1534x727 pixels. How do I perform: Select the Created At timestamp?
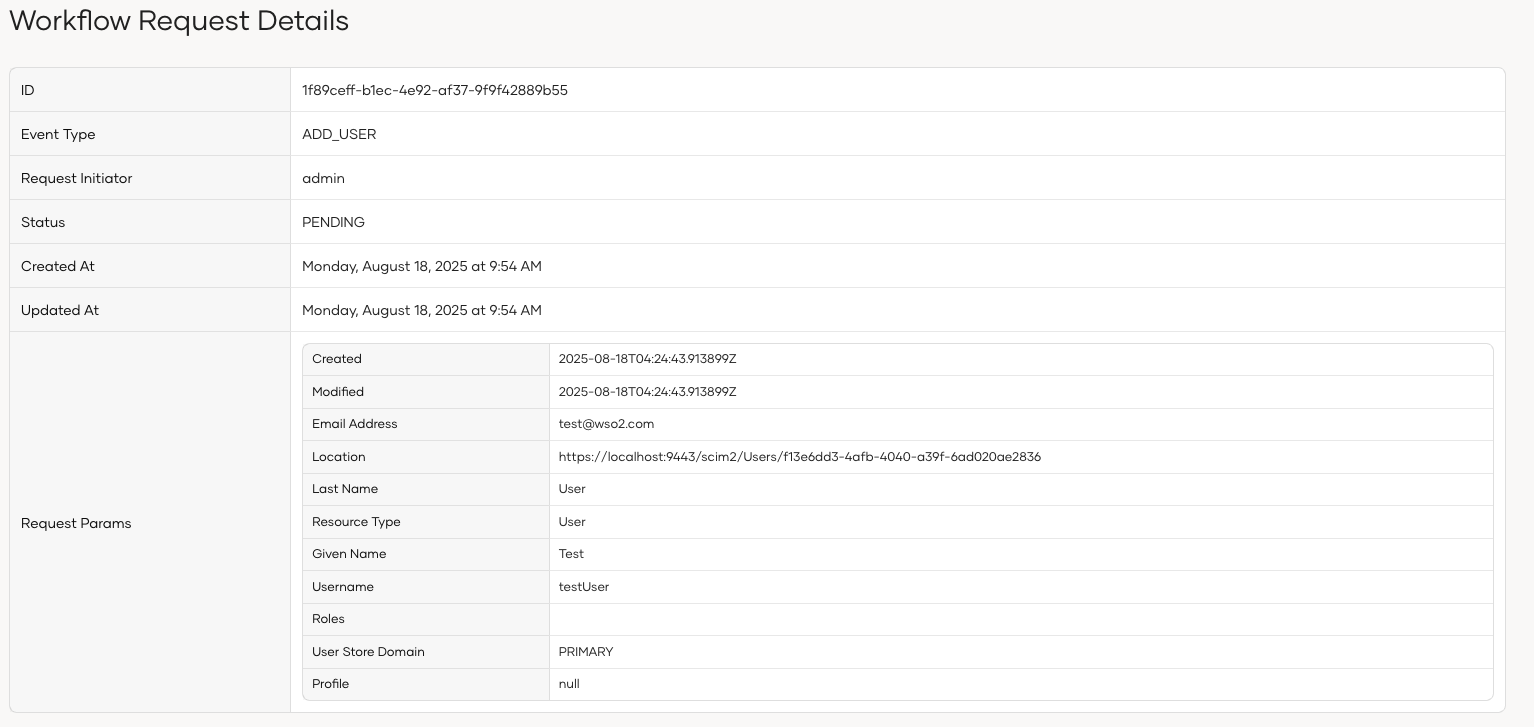click(x=421, y=266)
